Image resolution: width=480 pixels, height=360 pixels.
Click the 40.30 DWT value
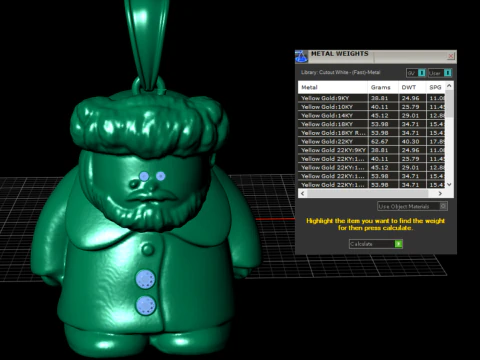(410, 141)
